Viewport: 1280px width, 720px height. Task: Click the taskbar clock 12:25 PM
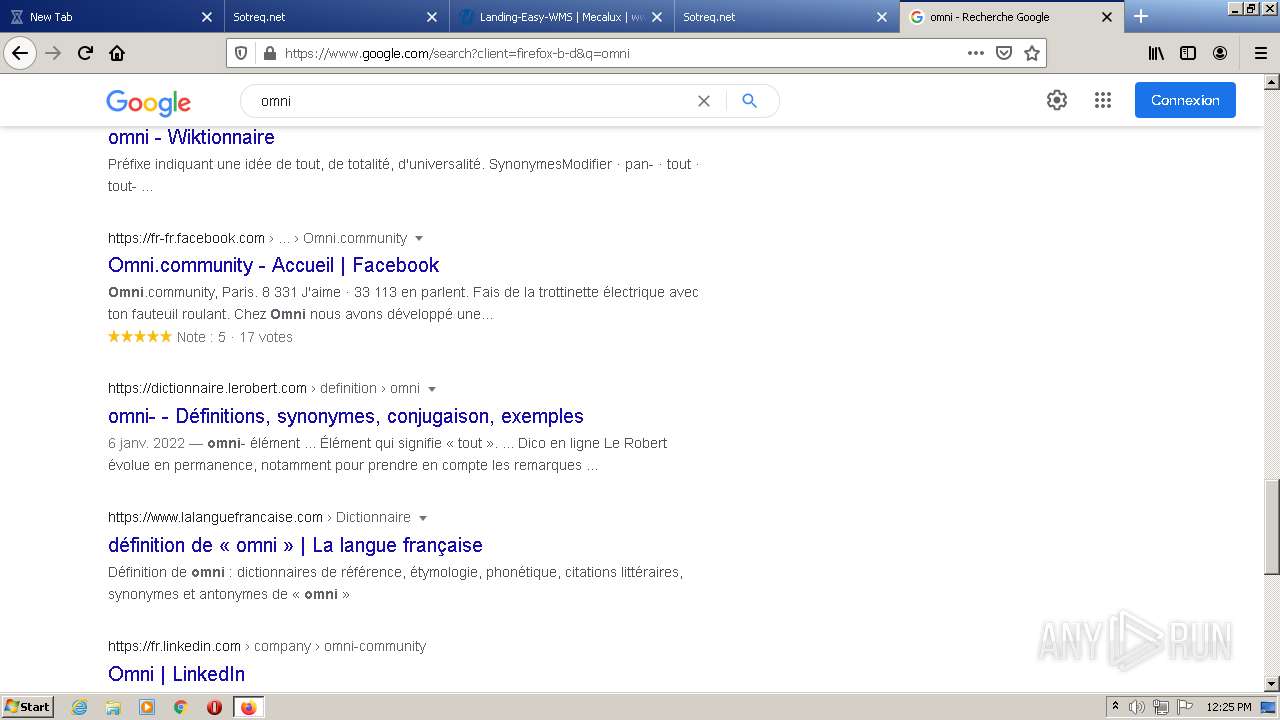pyautogui.click(x=1229, y=707)
